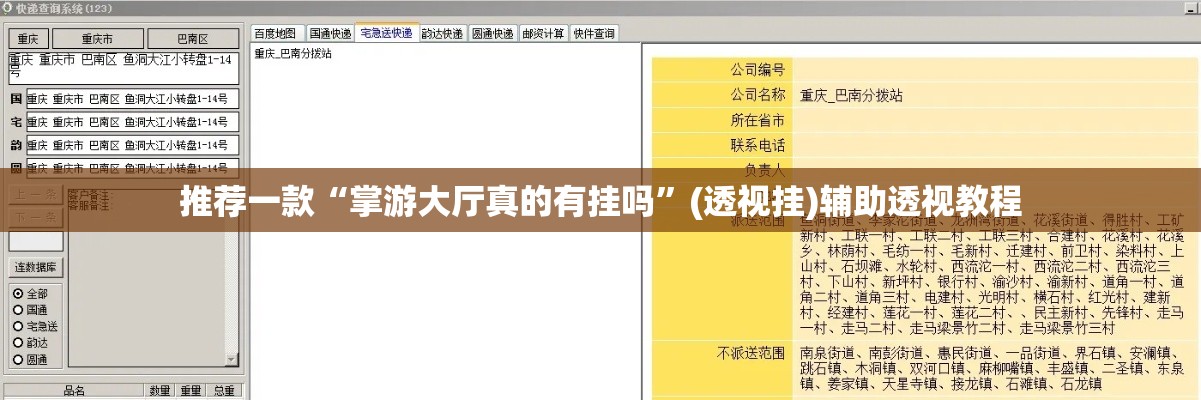Click the 所在省市 label

coord(759,121)
